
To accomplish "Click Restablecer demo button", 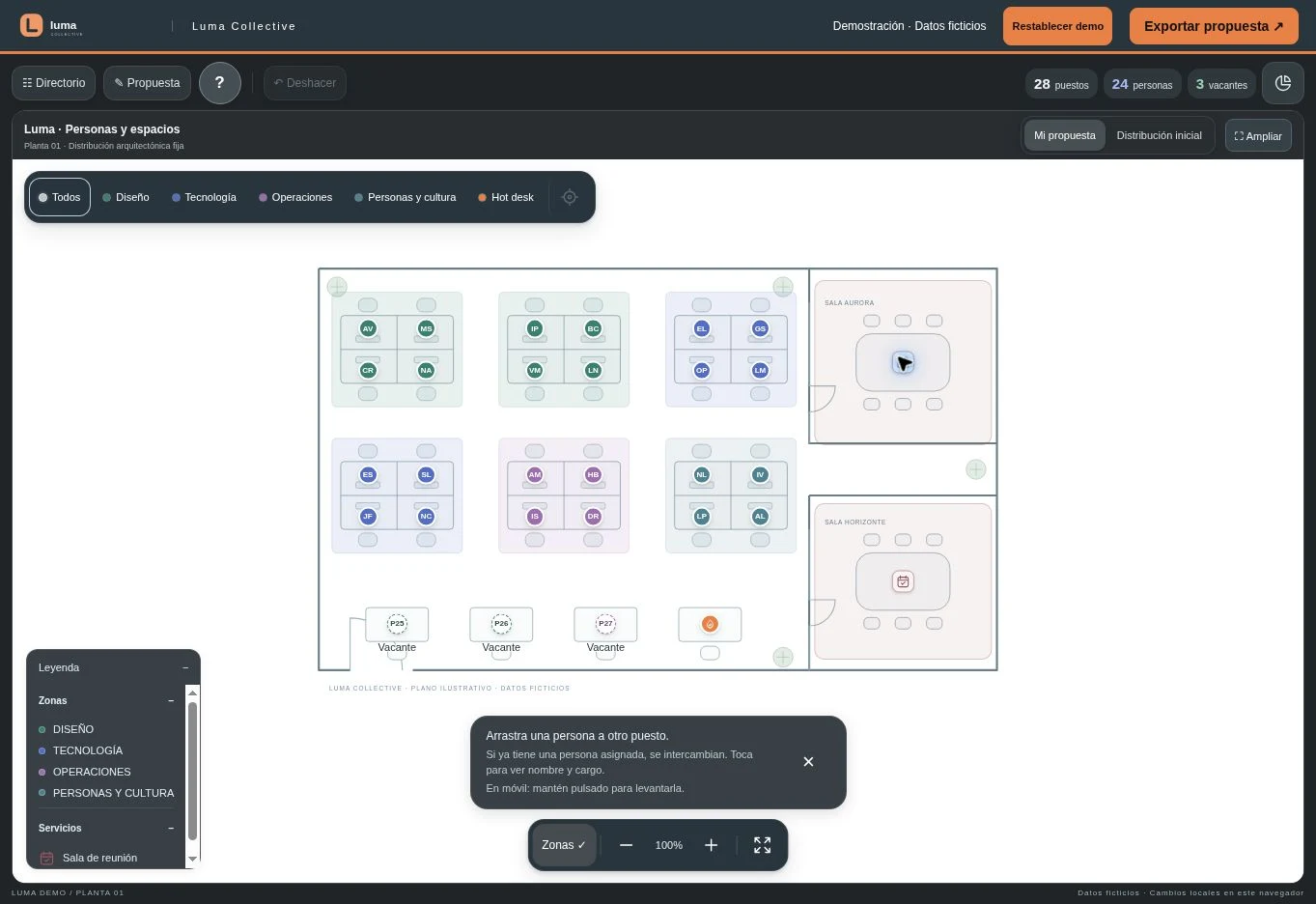I will click(1057, 26).
